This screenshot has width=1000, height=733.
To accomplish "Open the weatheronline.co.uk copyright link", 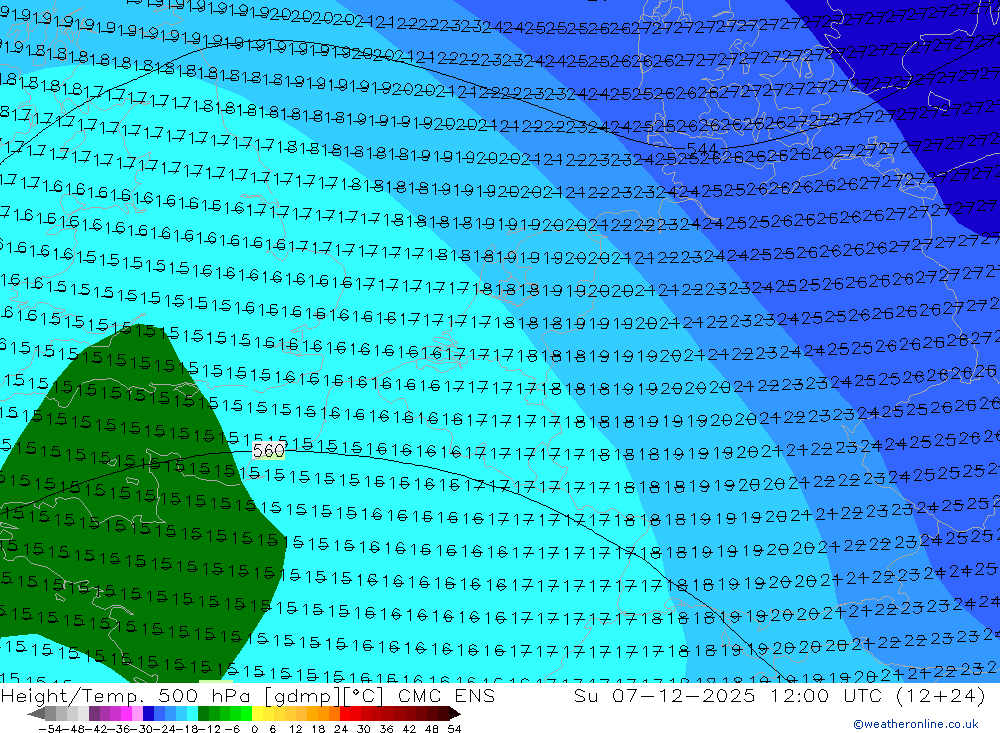I will (916, 724).
